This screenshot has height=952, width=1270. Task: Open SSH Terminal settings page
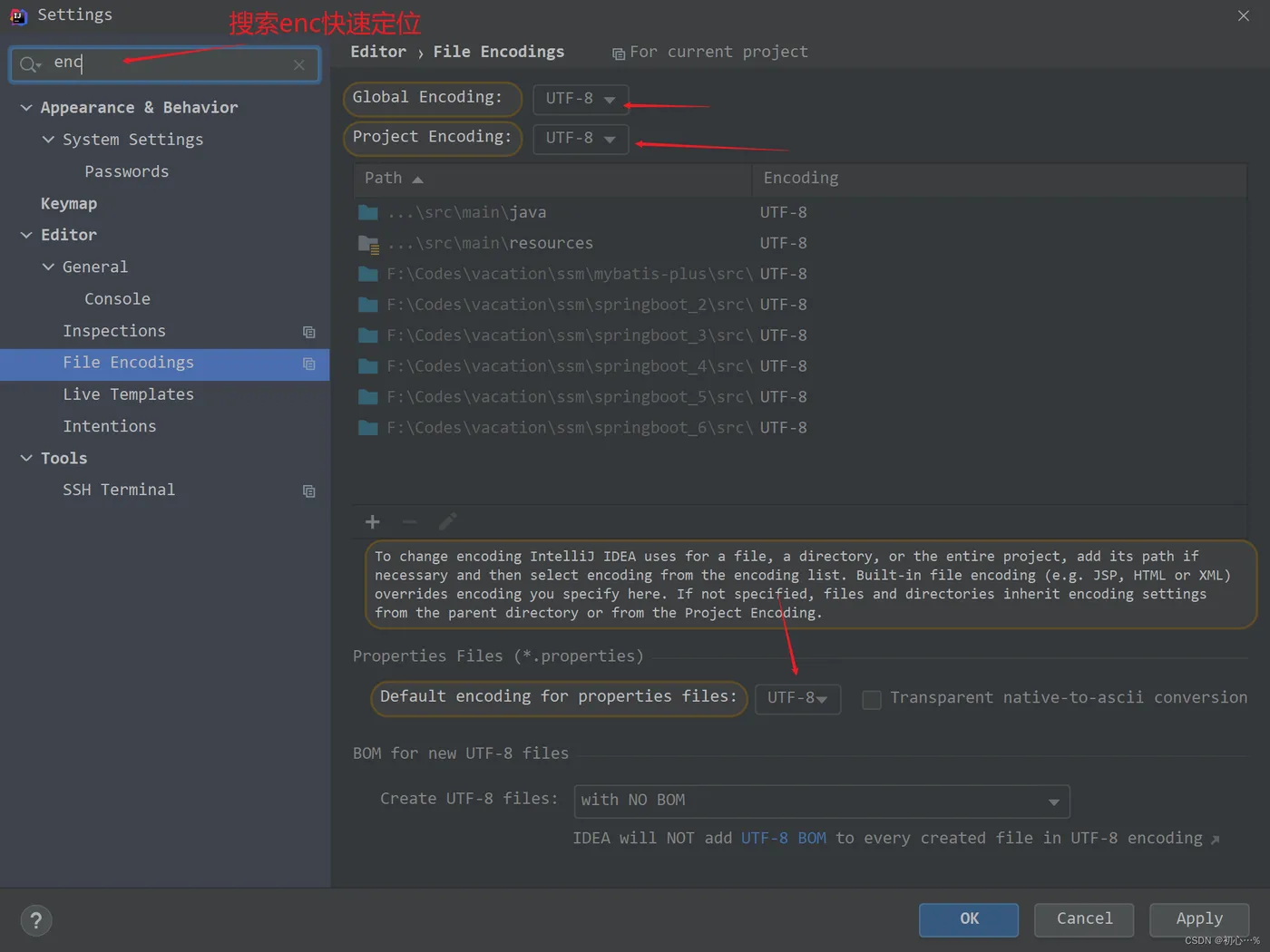119,490
